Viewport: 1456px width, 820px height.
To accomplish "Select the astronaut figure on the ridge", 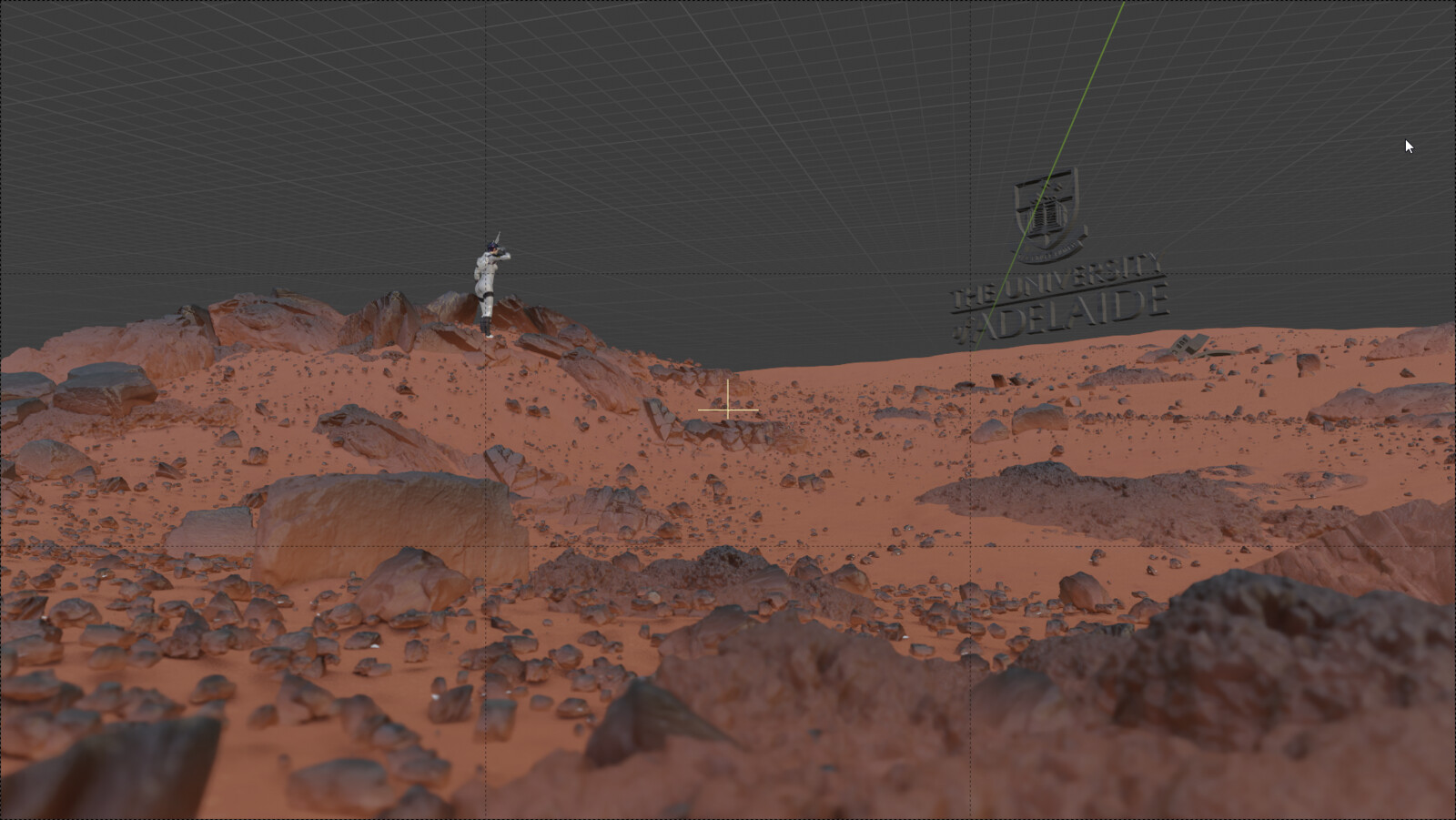I will 488,286.
